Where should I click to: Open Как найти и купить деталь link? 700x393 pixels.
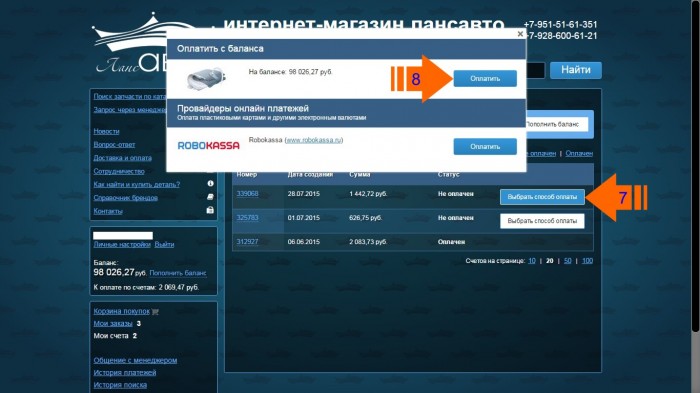(137, 184)
